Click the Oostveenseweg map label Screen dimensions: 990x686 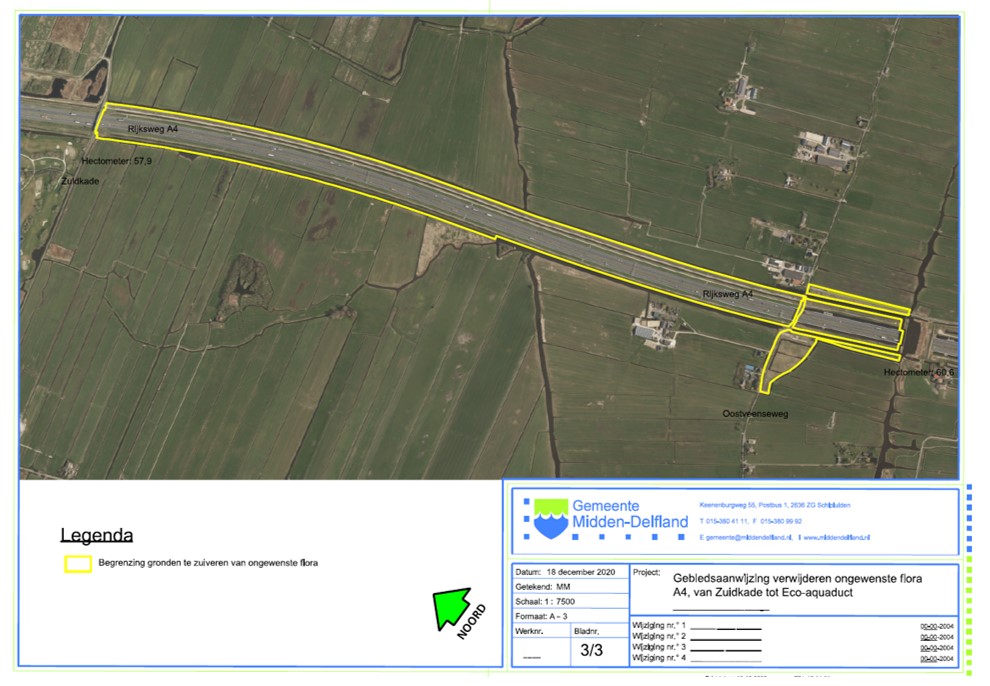click(755, 412)
